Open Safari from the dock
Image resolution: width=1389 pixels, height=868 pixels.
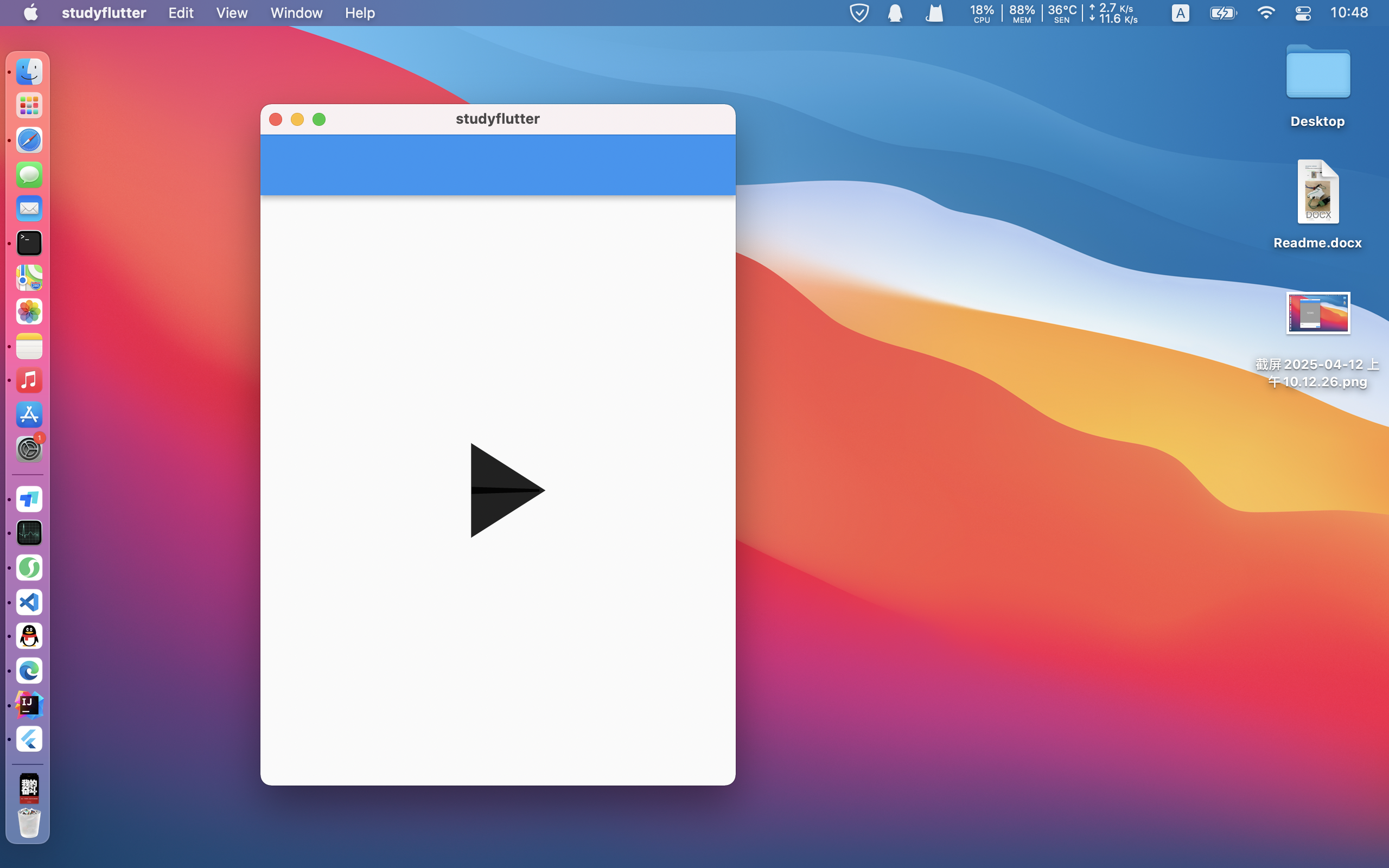[29, 140]
